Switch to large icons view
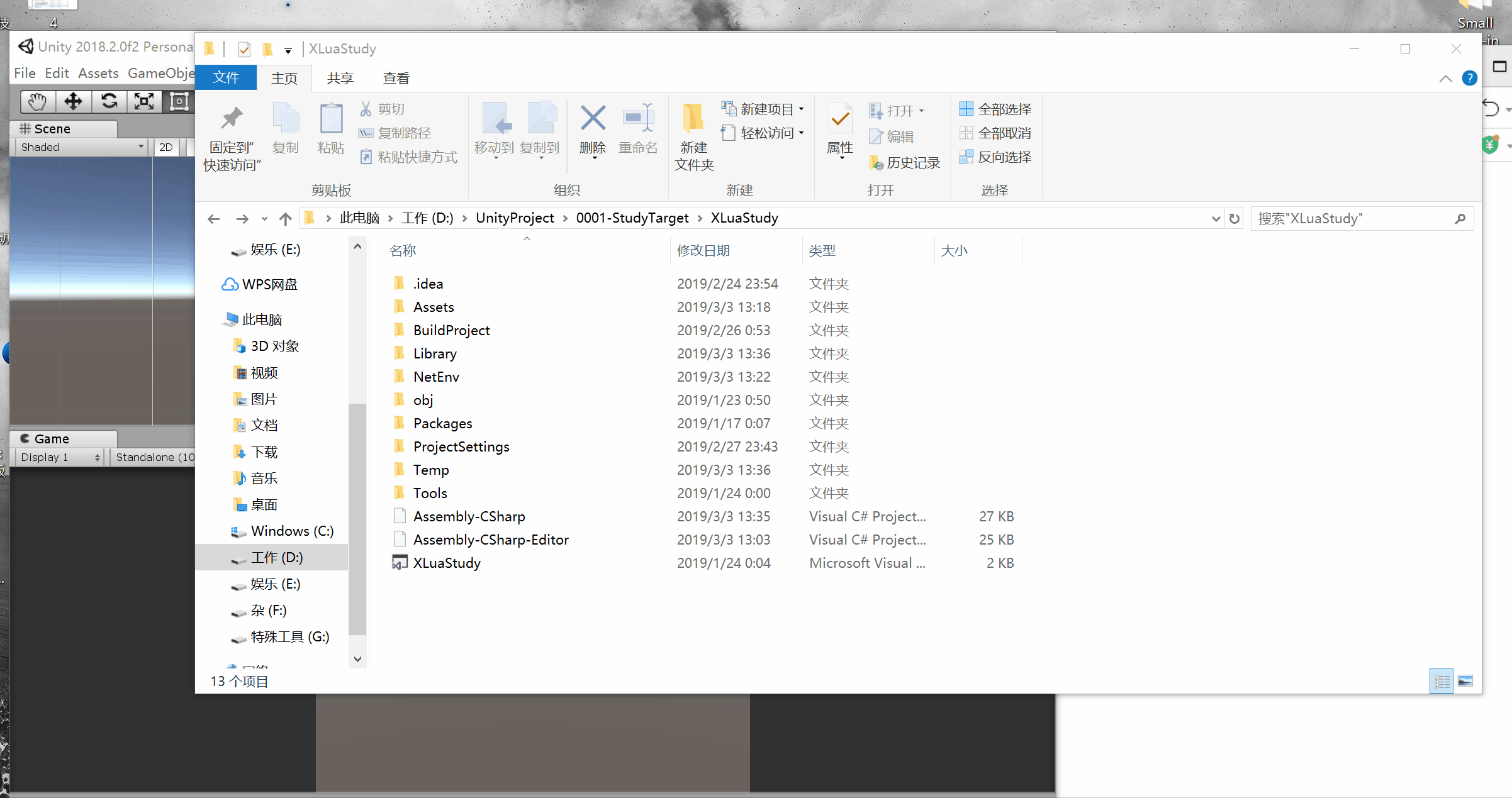Image resolution: width=1512 pixels, height=798 pixels. [1465, 681]
